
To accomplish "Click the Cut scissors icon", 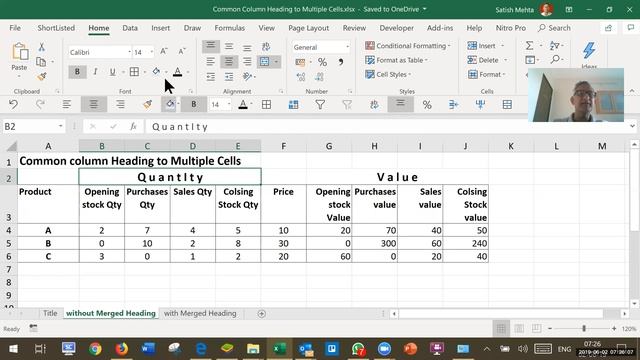I will pyautogui.click(x=41, y=47).
